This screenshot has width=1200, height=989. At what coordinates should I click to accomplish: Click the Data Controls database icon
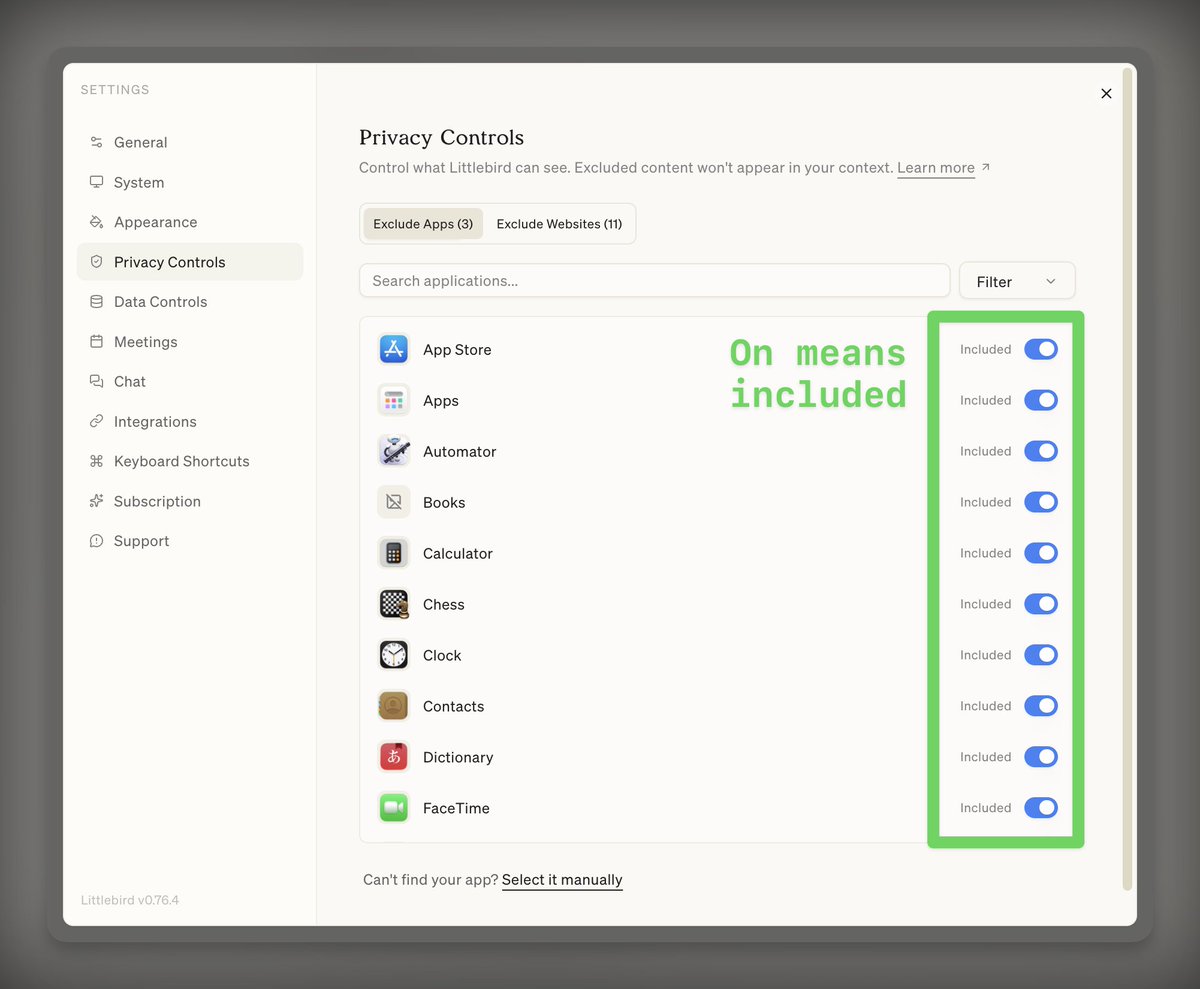coord(96,302)
